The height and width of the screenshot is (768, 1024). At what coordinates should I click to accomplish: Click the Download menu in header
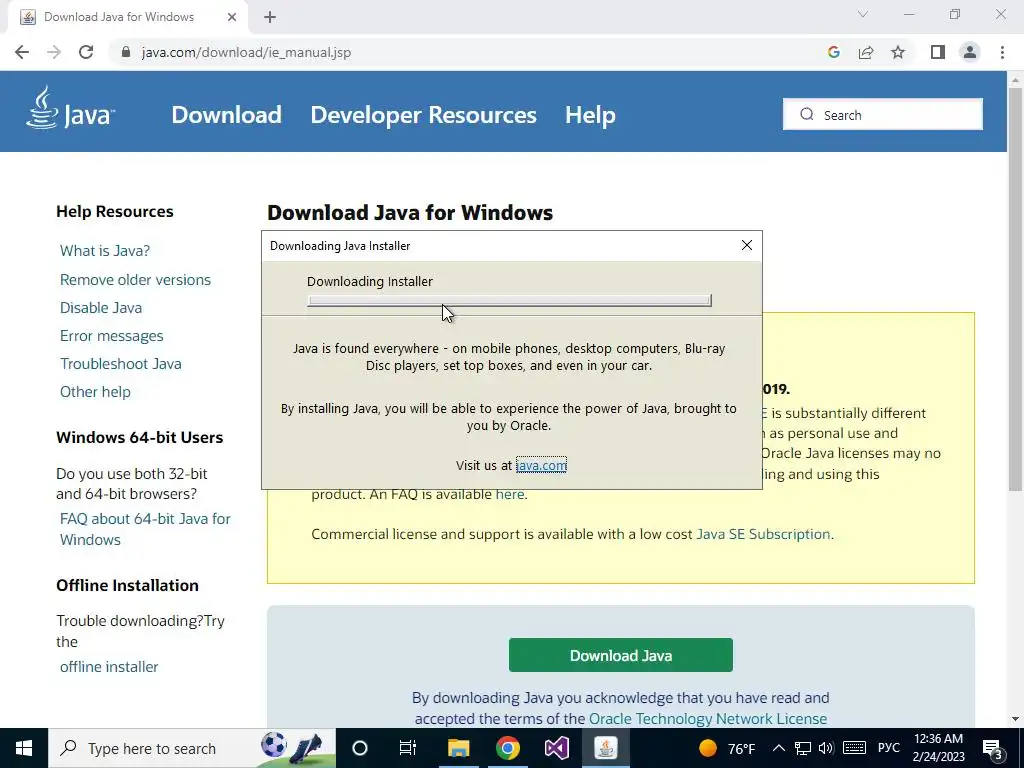(226, 115)
